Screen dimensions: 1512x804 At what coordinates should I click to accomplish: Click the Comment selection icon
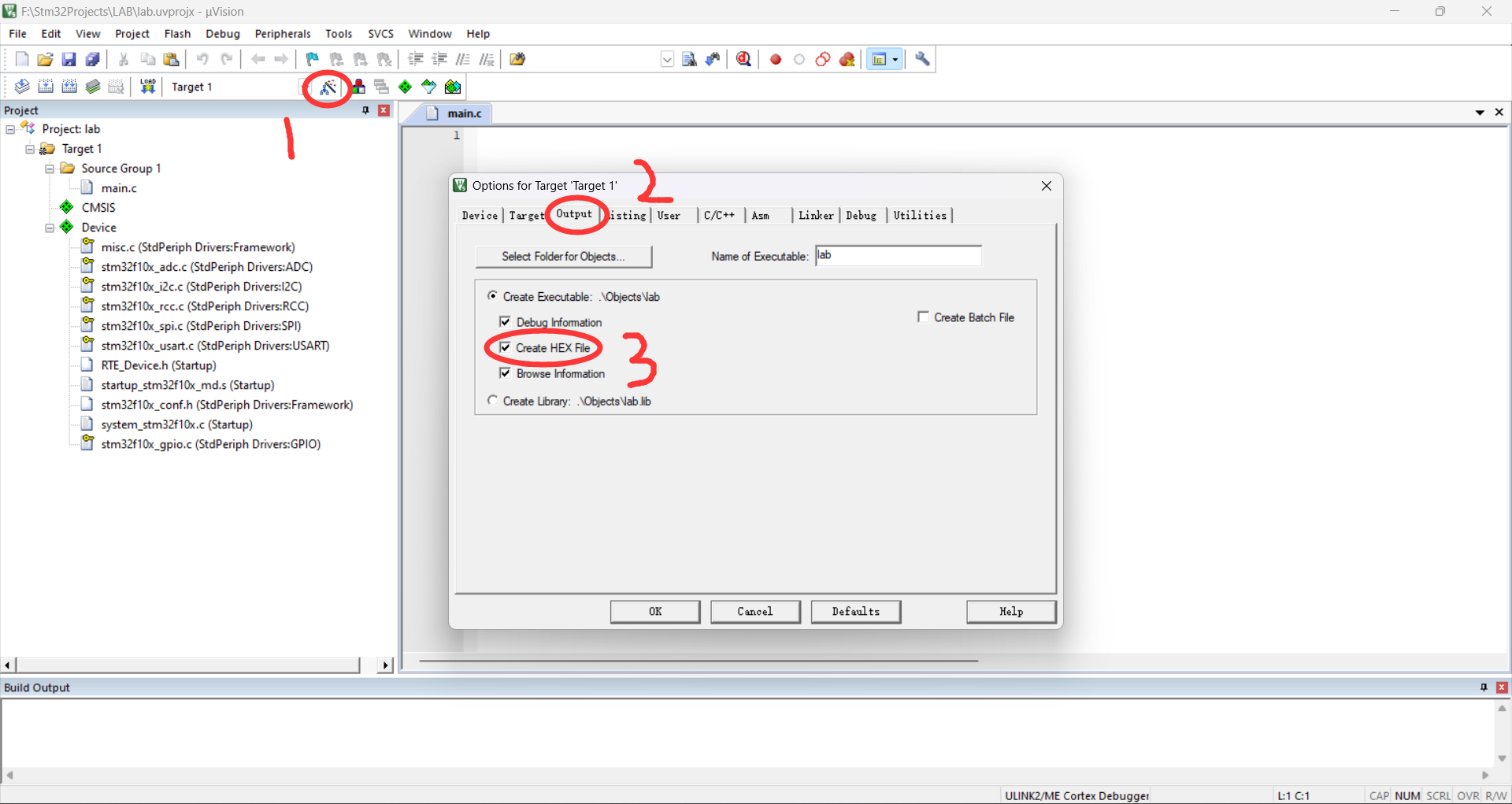click(463, 59)
